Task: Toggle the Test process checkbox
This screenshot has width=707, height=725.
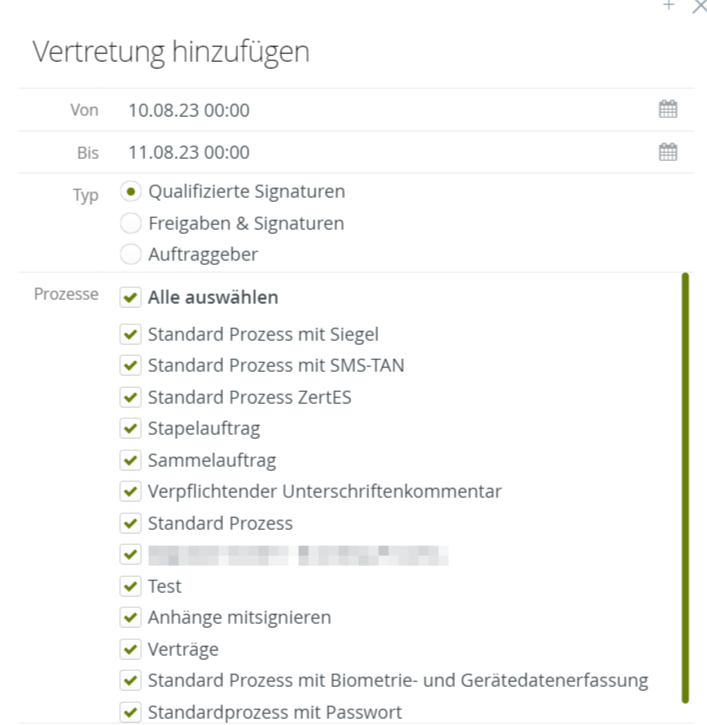Action: [129, 586]
